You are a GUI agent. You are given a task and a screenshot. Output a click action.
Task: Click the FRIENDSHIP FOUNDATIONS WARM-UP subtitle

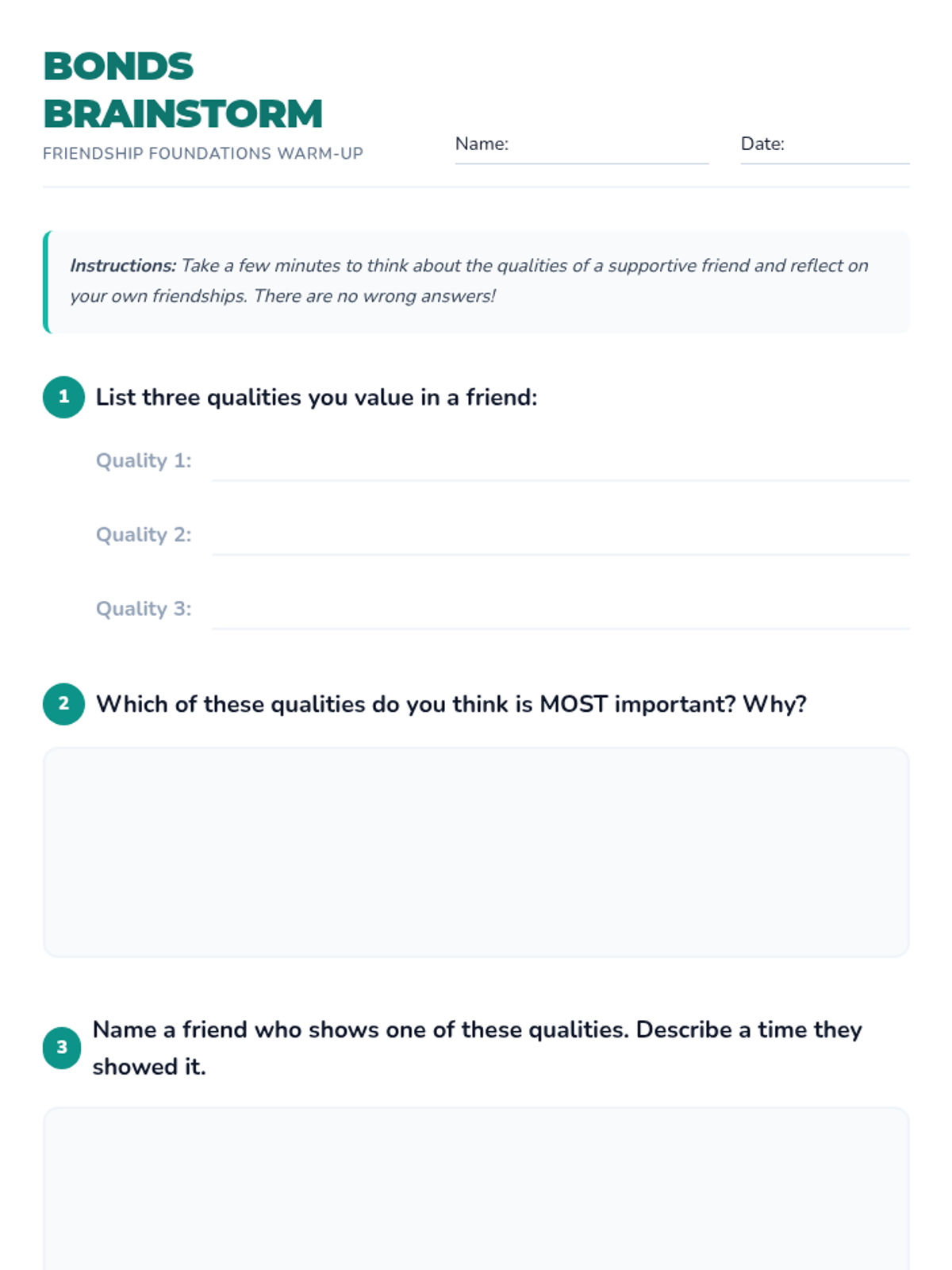pyautogui.click(x=203, y=153)
